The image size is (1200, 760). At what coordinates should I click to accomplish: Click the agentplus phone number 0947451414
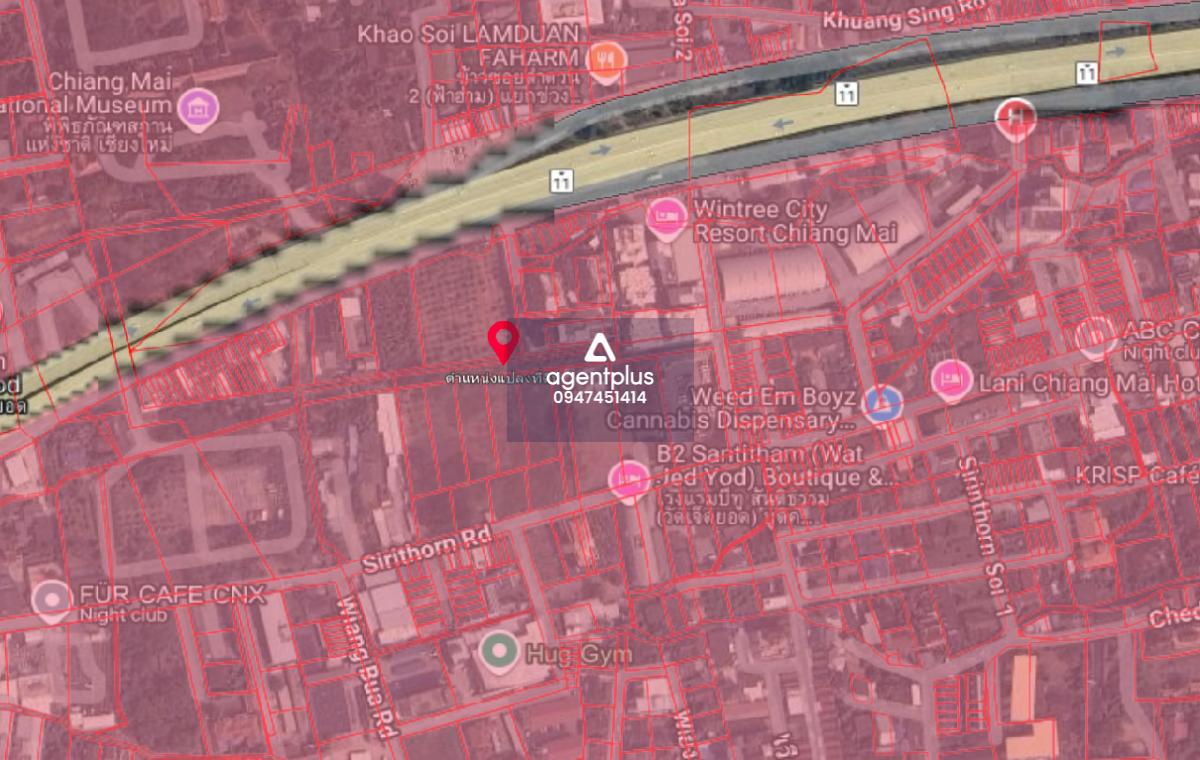[x=600, y=397]
